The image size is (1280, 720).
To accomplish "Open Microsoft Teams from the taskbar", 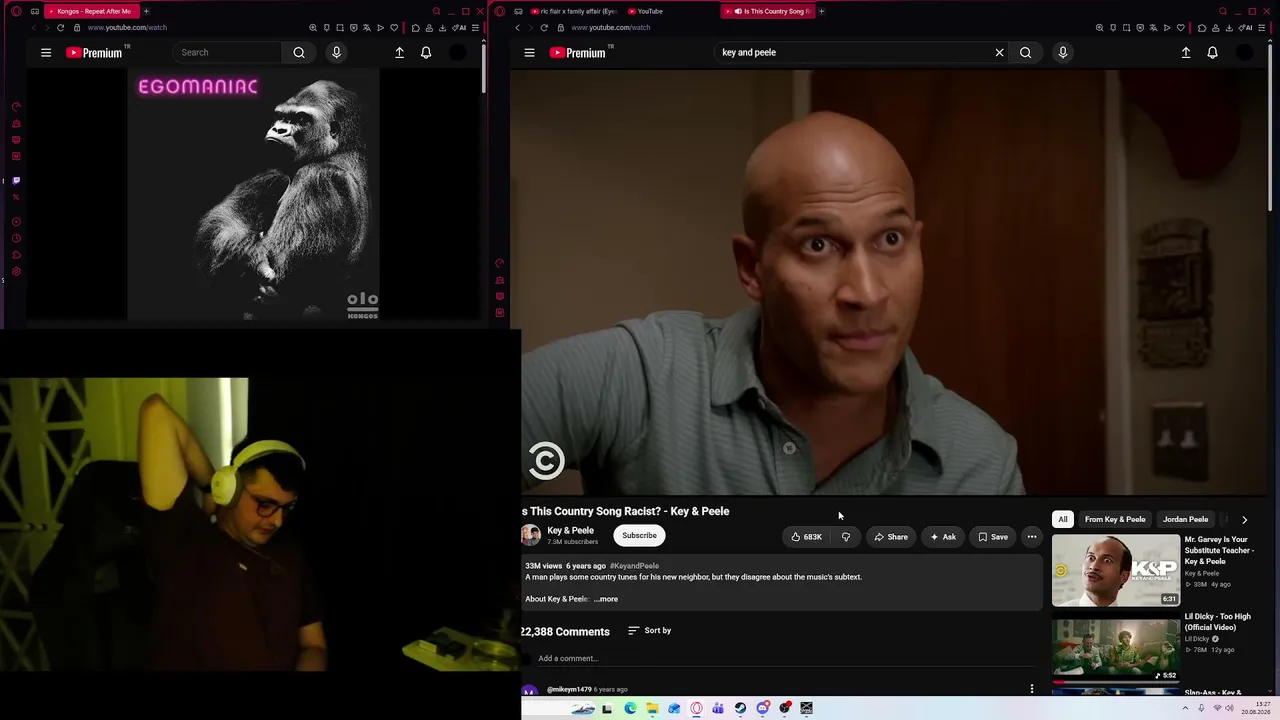I will (718, 708).
